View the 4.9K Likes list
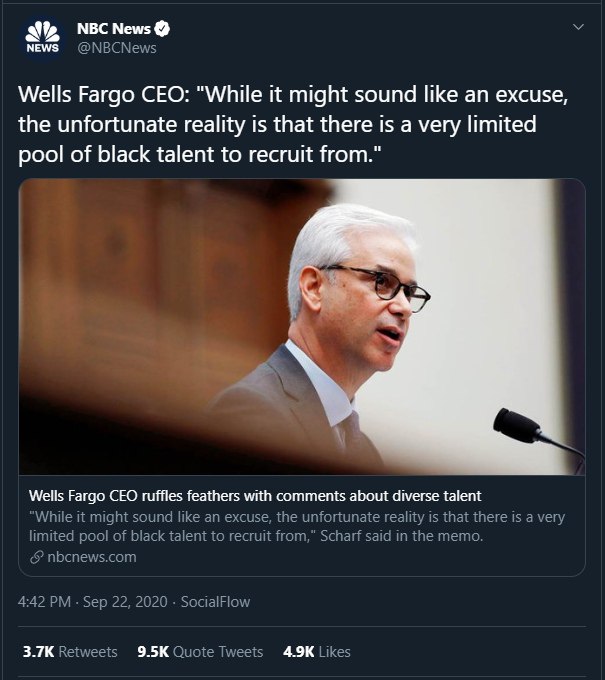This screenshot has height=680, width=605. (317, 652)
